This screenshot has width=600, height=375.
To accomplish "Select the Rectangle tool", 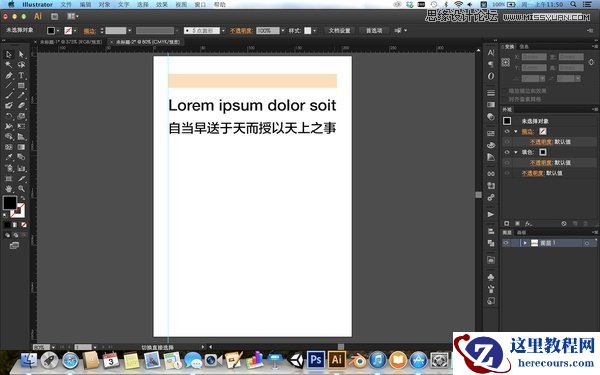I will [x=21, y=86].
